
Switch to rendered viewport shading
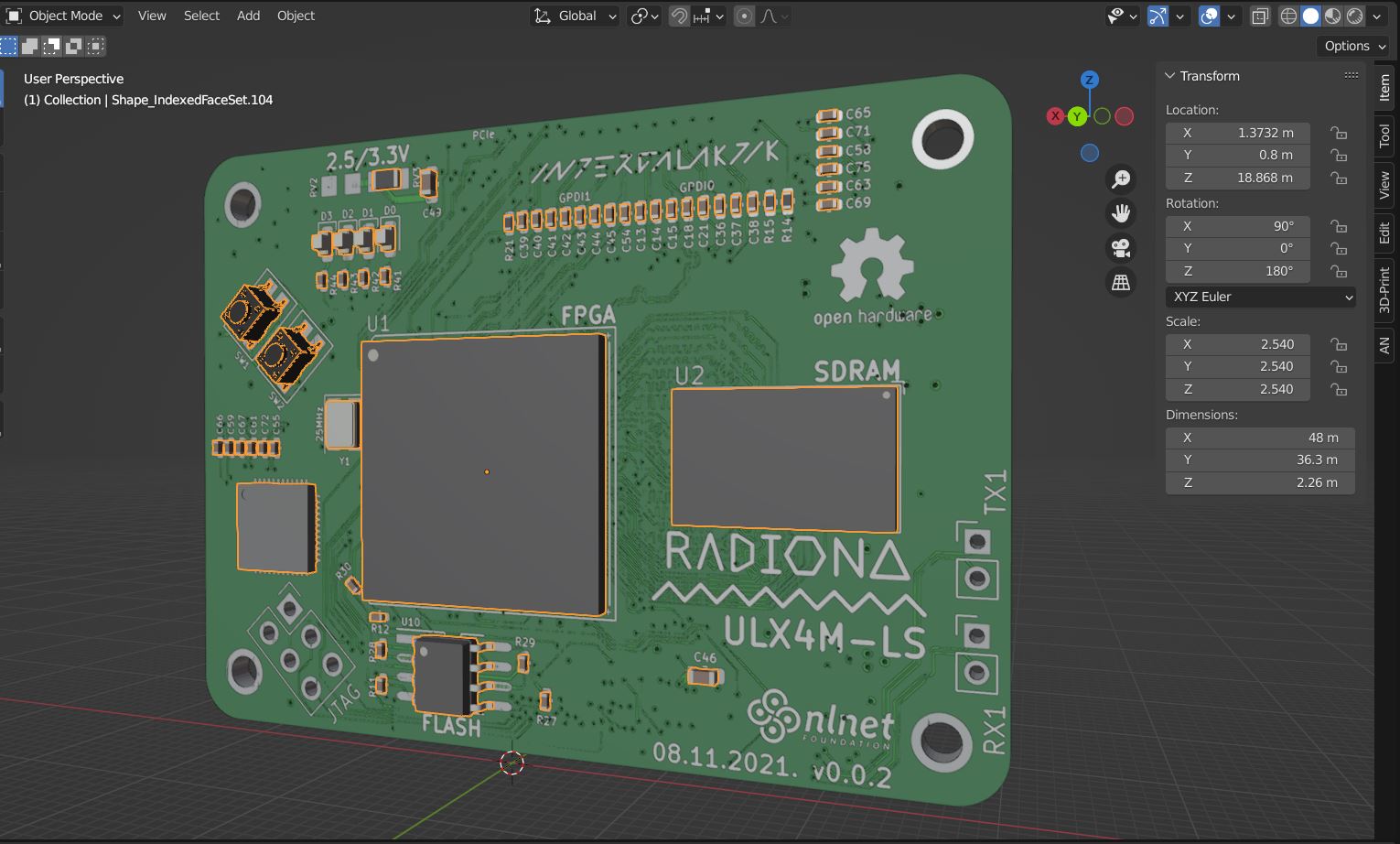[1354, 16]
